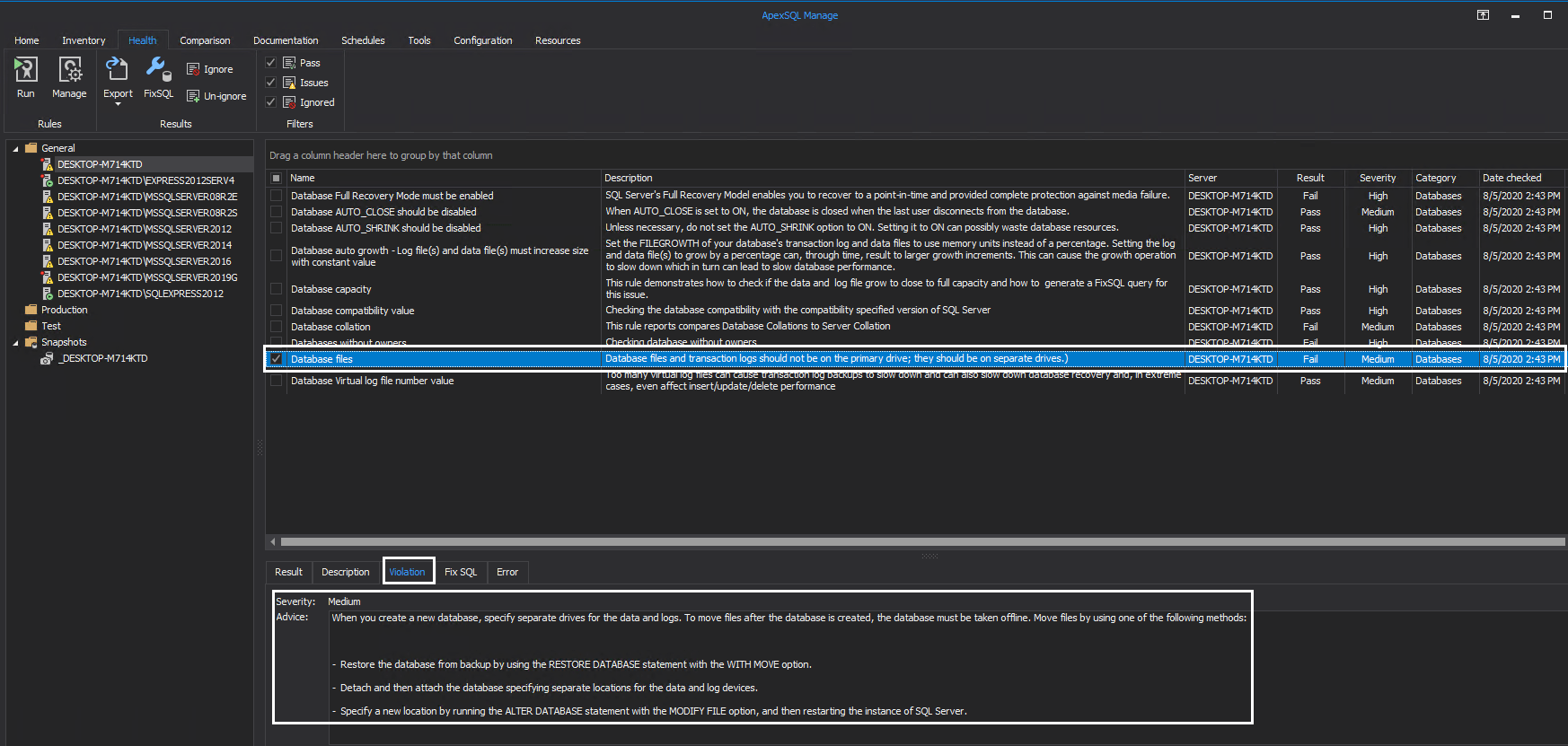Select the MSSQLSERVER08R2S server icon
The height and width of the screenshot is (746, 1568).
tap(48, 213)
